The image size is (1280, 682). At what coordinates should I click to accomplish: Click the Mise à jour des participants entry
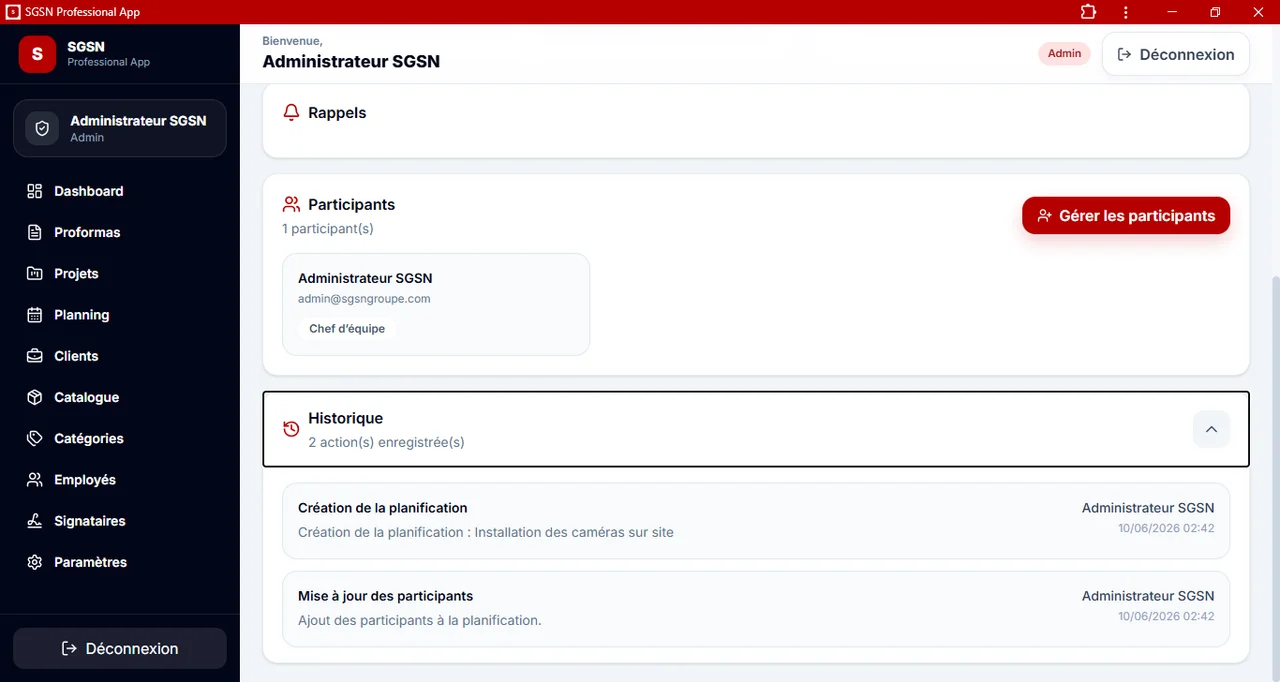(756, 608)
